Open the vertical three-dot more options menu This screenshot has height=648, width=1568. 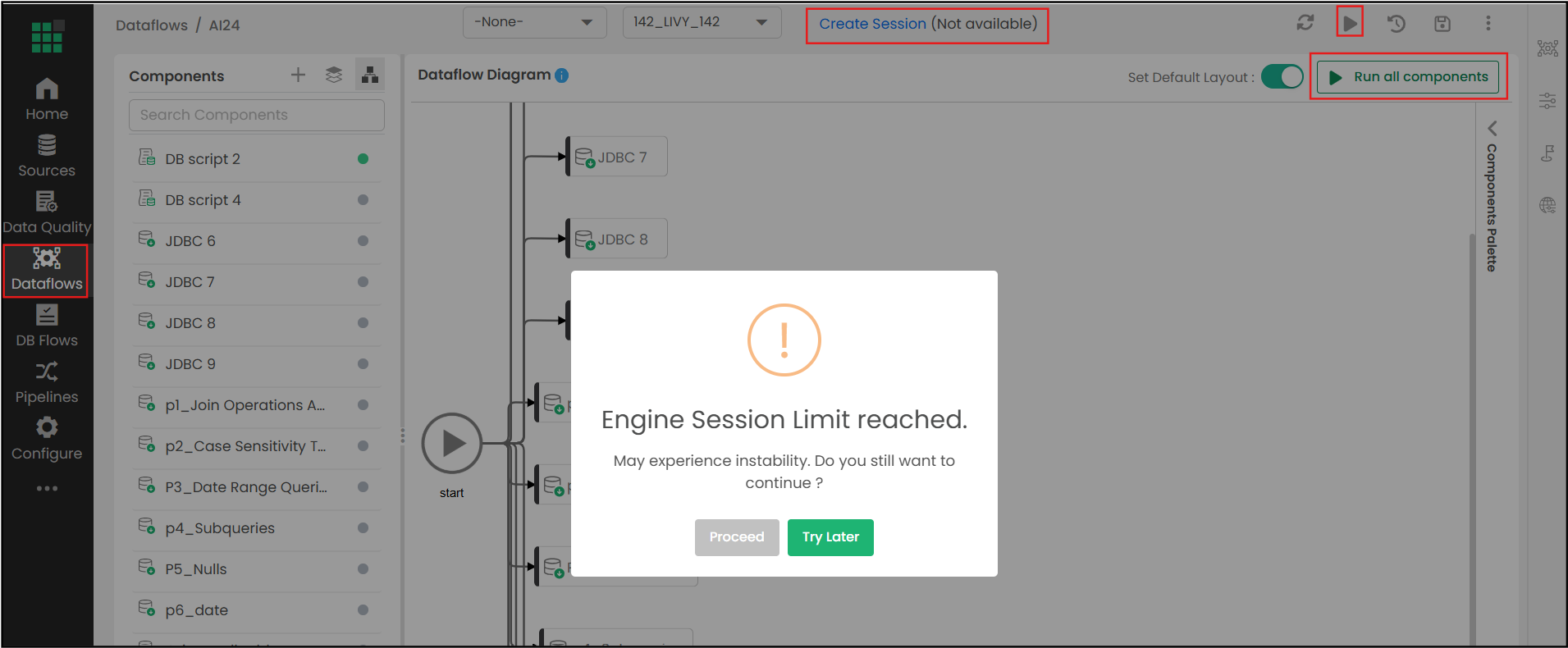[1488, 23]
